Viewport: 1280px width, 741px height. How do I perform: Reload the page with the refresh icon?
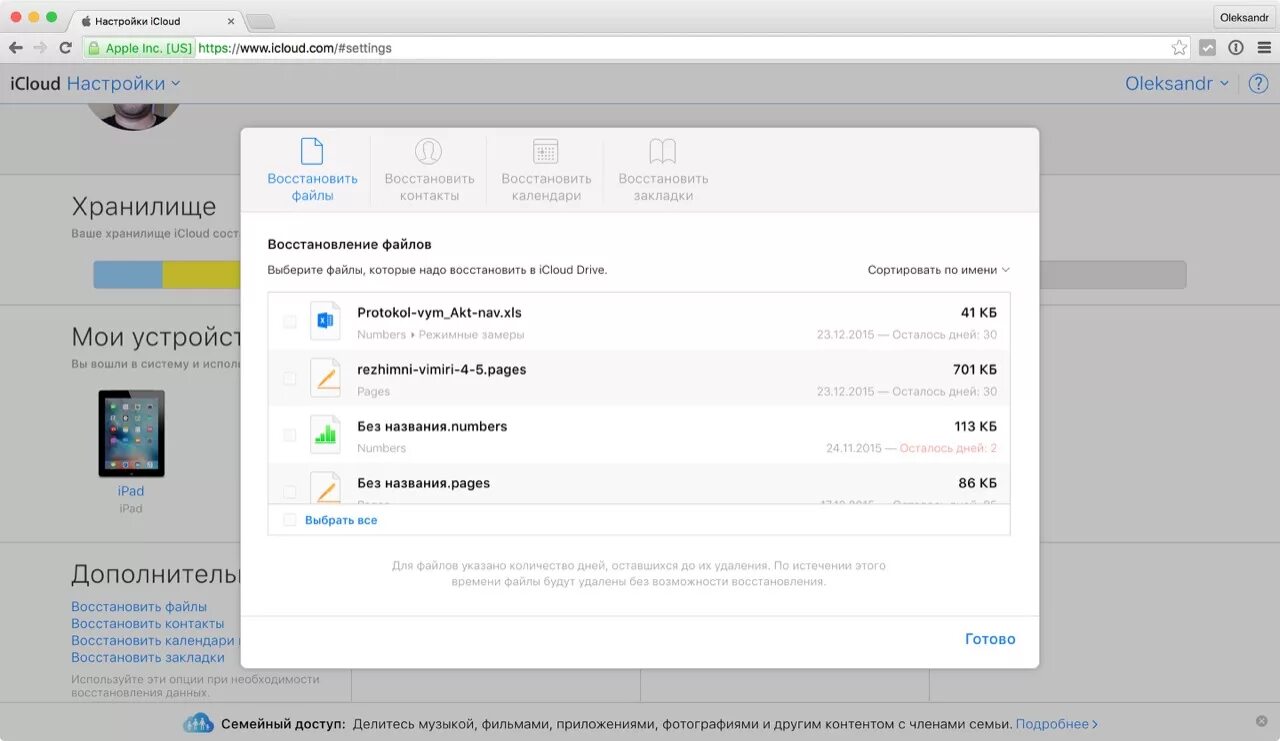pyautogui.click(x=66, y=47)
